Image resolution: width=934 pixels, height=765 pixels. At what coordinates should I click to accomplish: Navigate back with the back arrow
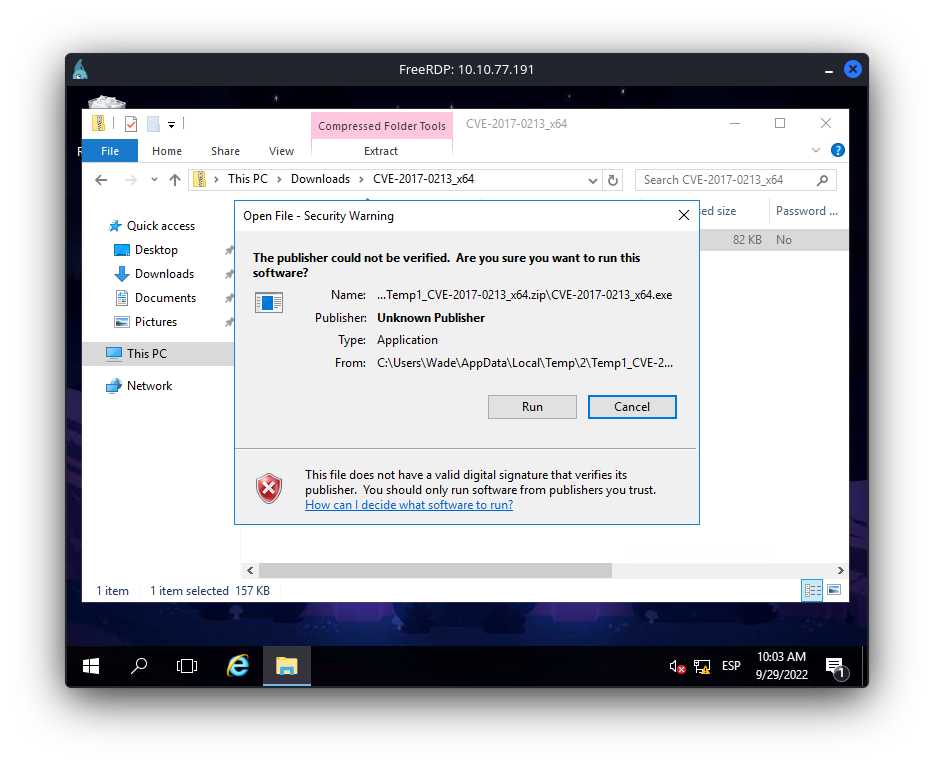(x=101, y=180)
